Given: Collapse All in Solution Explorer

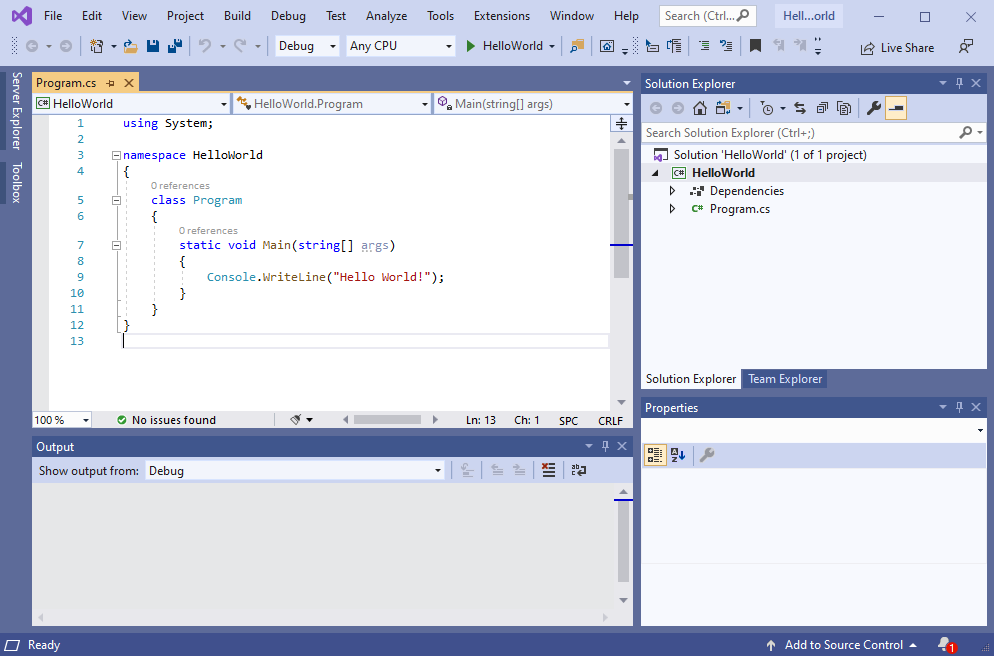Looking at the screenshot, I should pos(822,108).
